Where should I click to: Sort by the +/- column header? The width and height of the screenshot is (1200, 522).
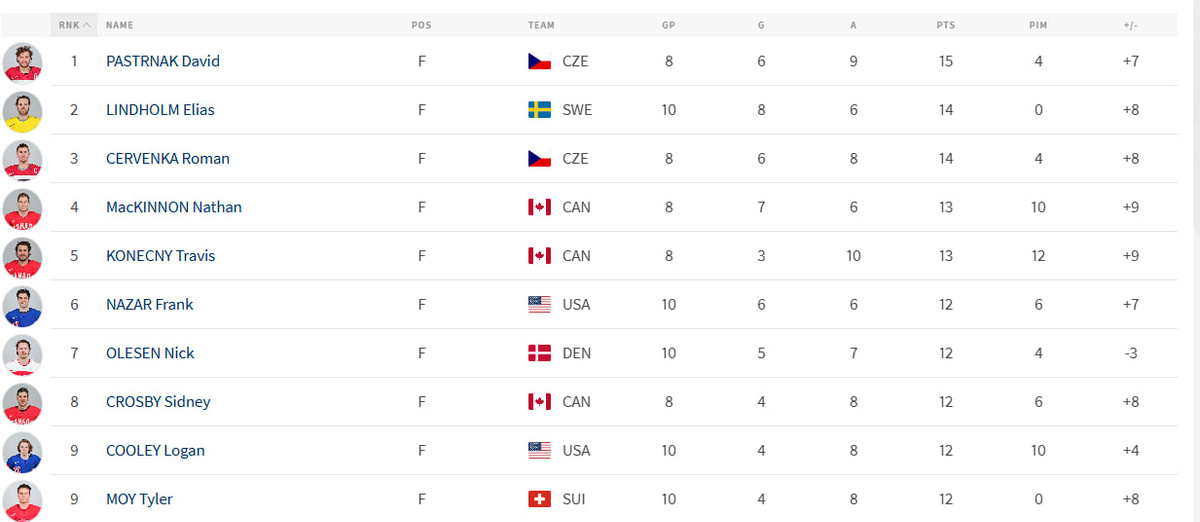[x=1130, y=25]
